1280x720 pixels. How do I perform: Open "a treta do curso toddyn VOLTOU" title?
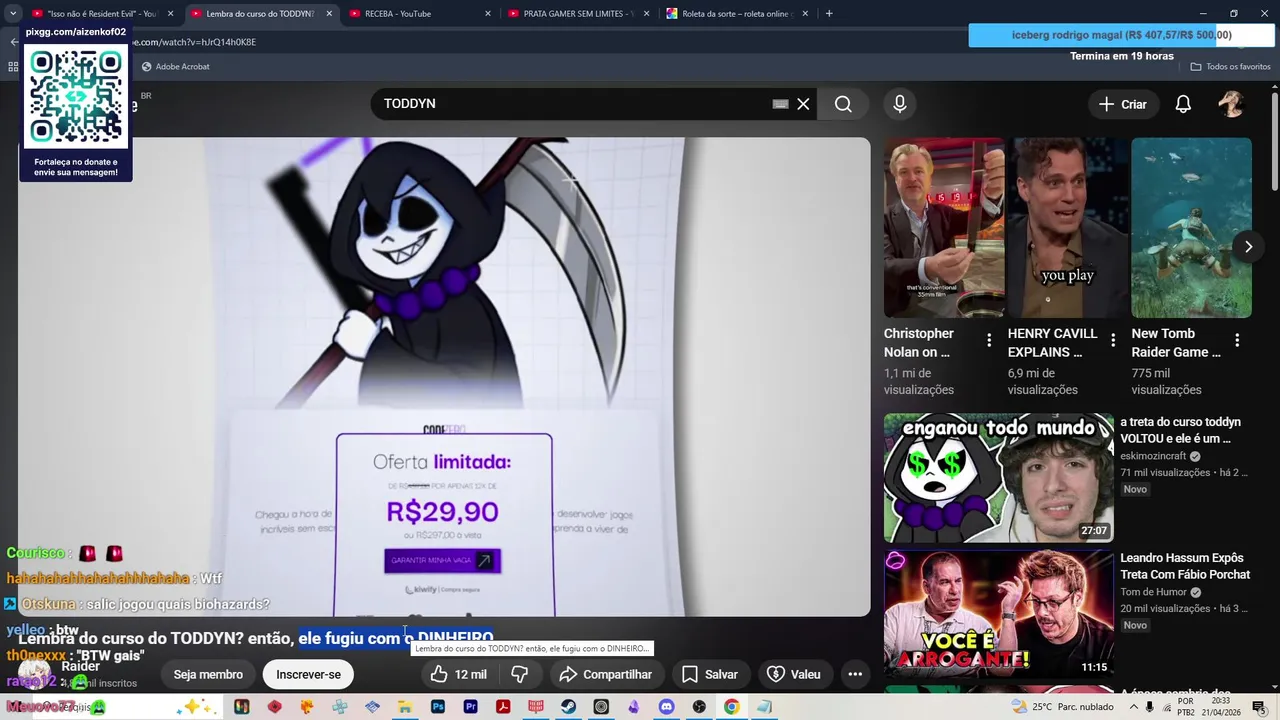click(x=1180, y=430)
